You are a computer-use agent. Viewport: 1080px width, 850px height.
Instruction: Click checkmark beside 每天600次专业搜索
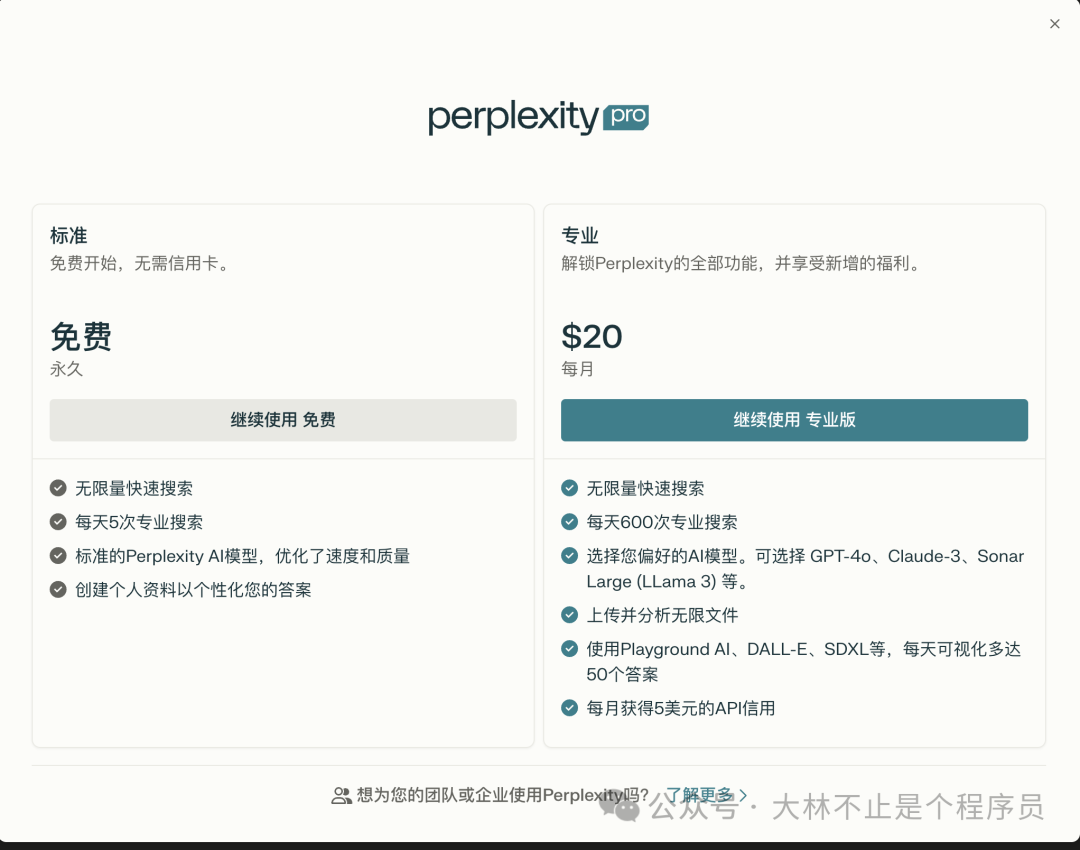point(570,522)
